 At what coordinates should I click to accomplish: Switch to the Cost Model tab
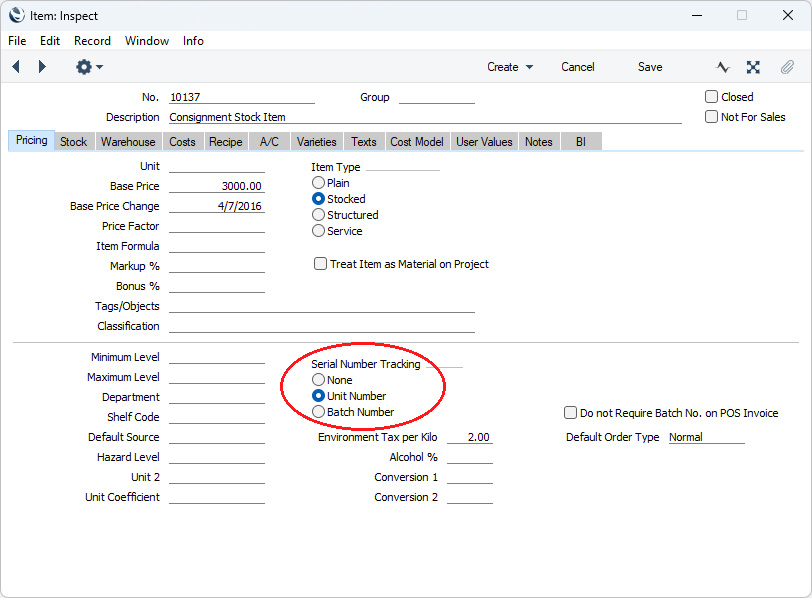pos(417,142)
